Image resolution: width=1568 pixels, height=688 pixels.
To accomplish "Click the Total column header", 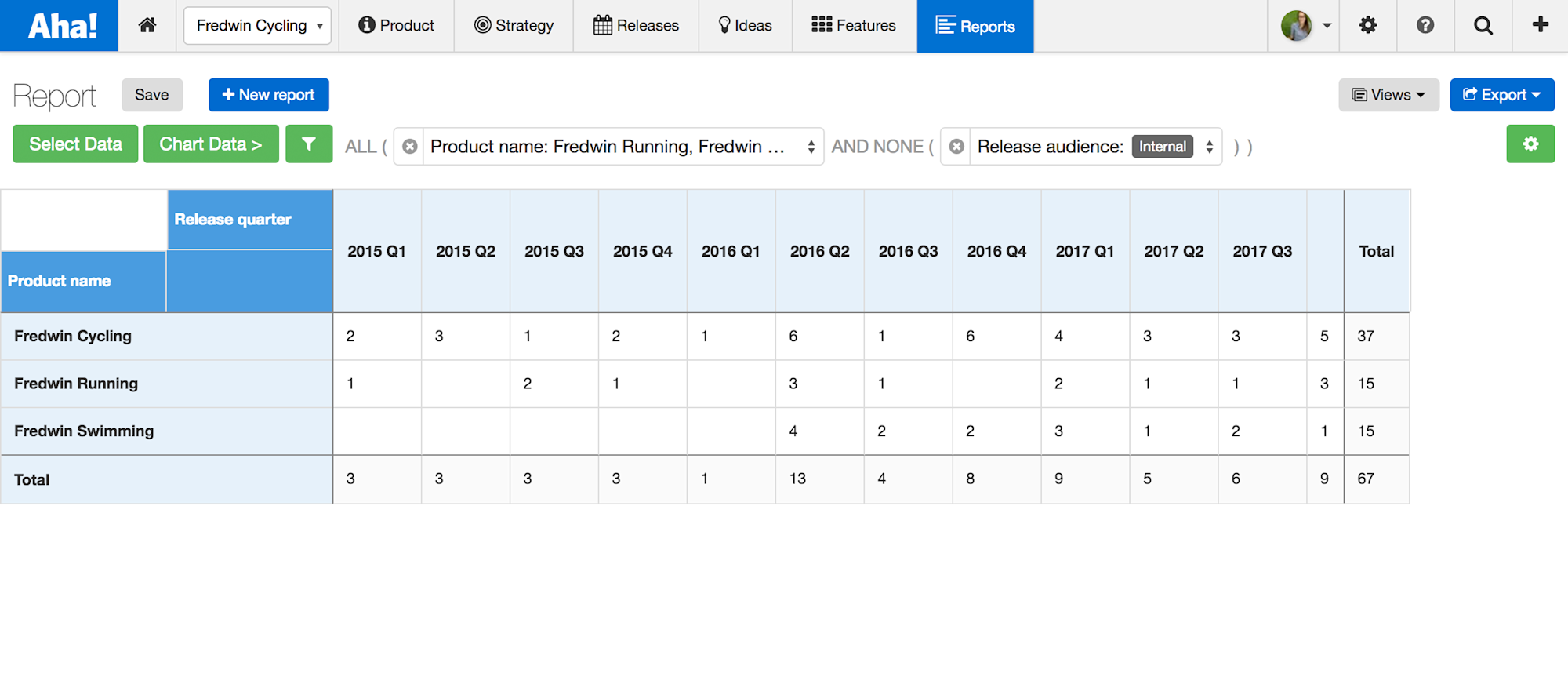I will [1377, 252].
